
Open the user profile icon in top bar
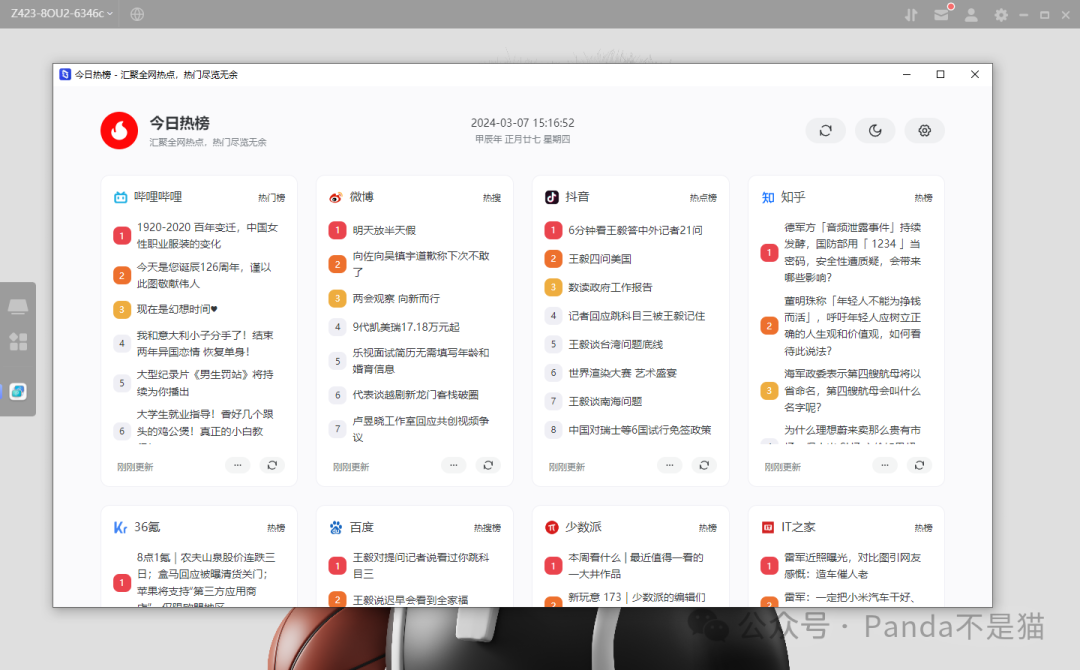[x=971, y=14]
